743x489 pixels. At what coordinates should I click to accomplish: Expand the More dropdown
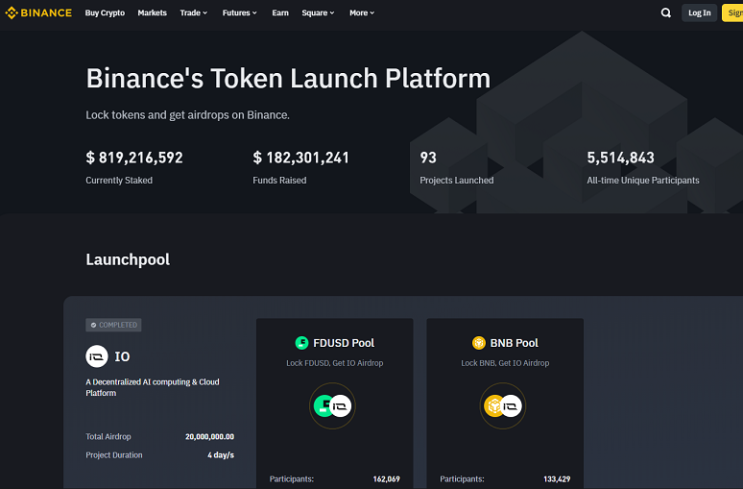pos(362,13)
